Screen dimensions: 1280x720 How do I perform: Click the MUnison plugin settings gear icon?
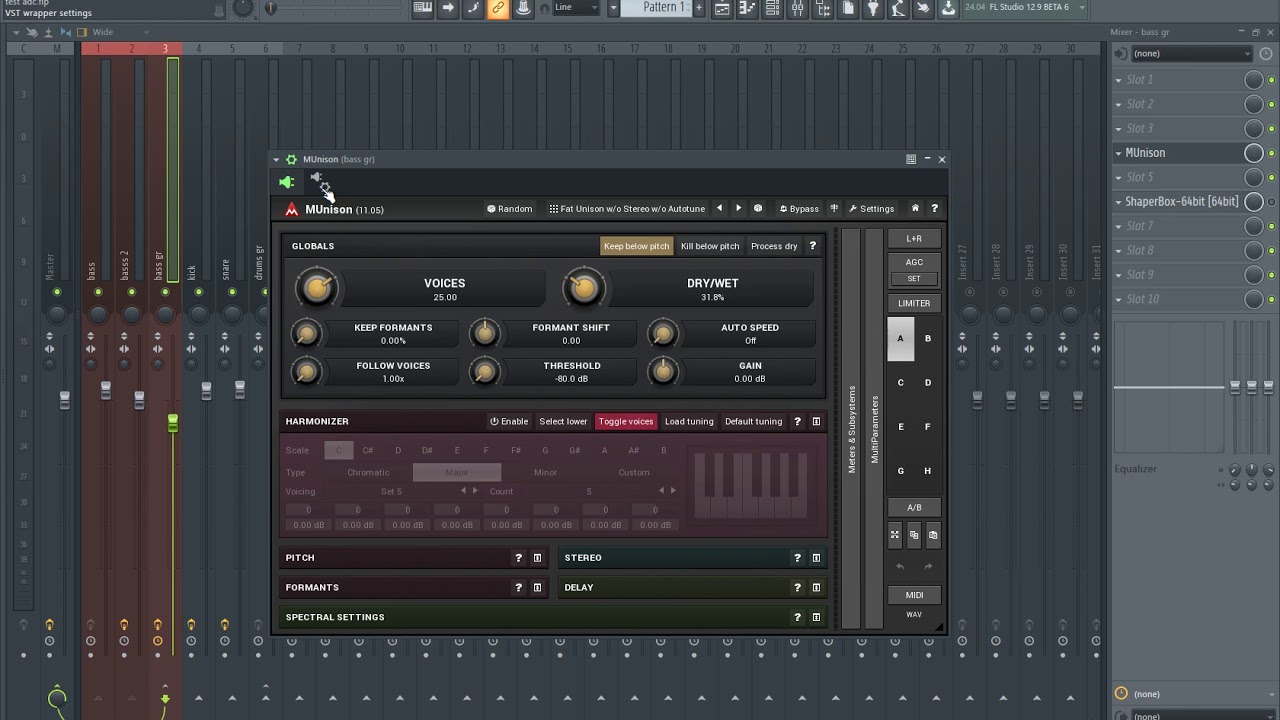(291, 159)
